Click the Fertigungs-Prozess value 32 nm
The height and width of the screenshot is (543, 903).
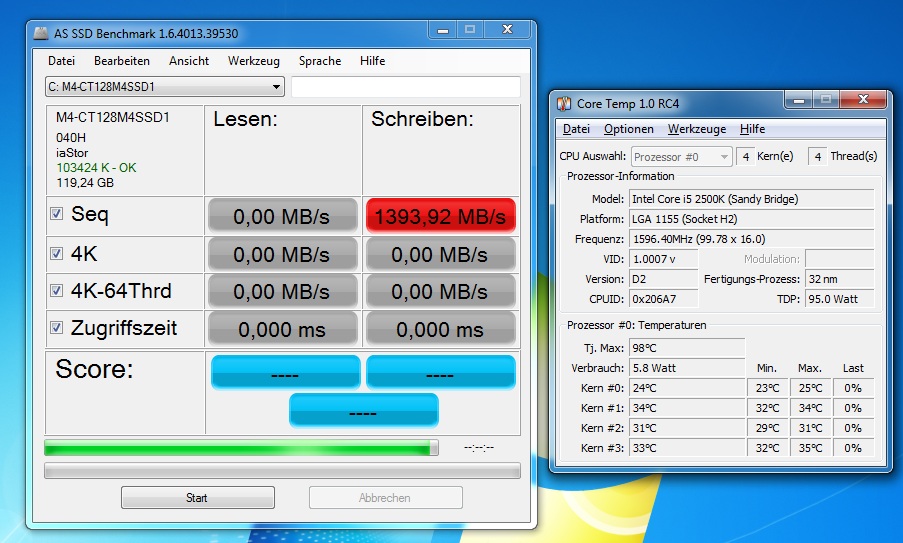point(840,279)
